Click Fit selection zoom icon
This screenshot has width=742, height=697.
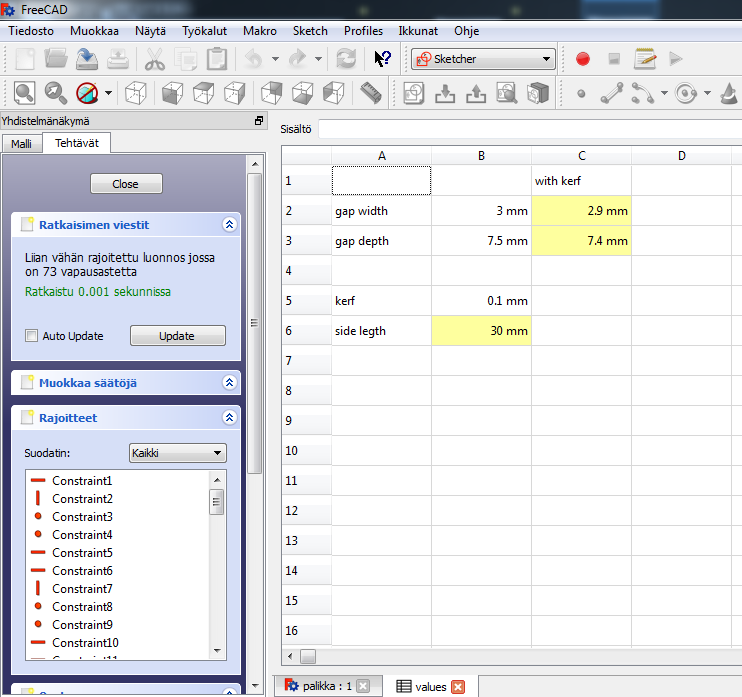coord(56,93)
